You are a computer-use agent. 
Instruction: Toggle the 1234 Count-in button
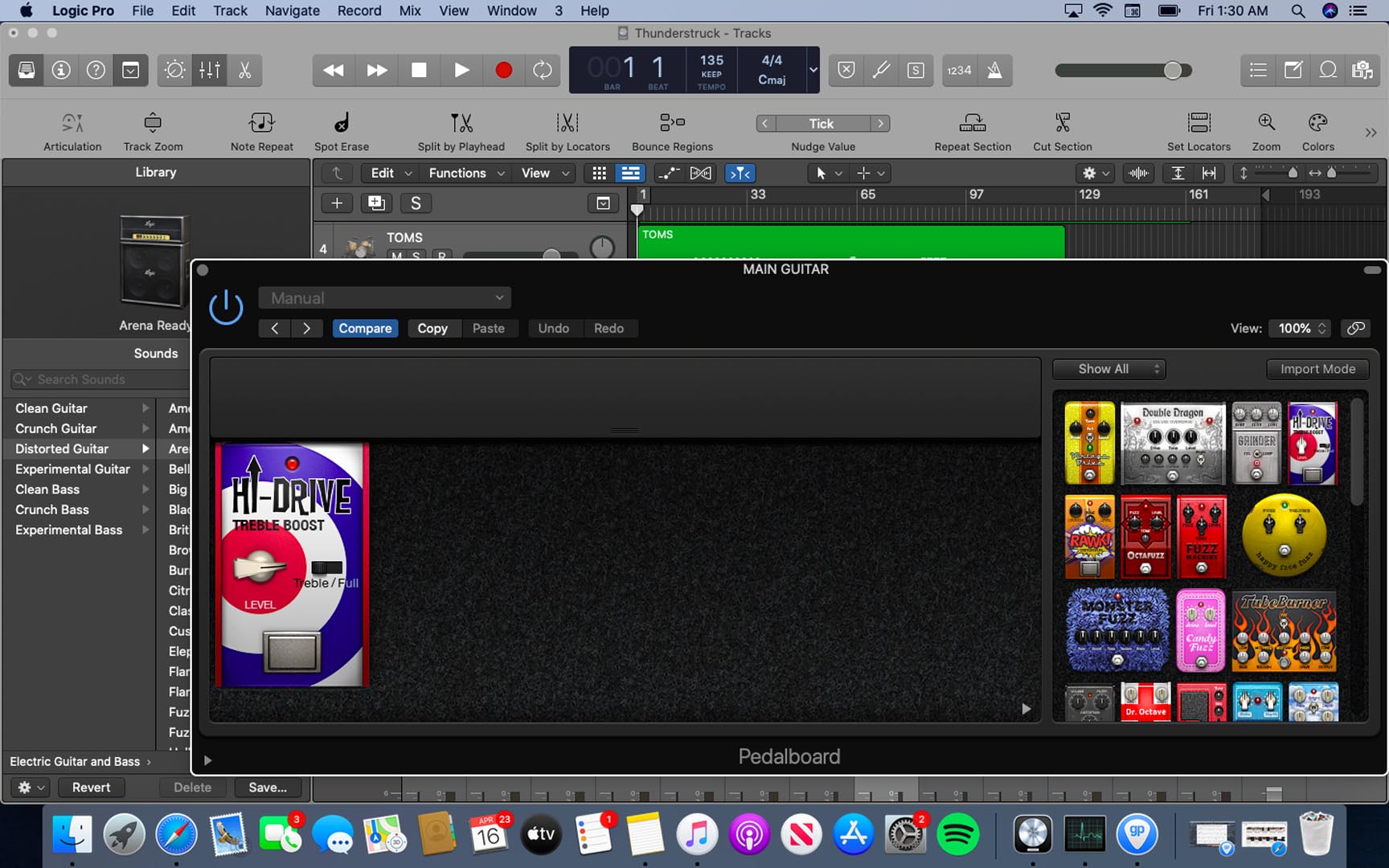click(x=959, y=70)
